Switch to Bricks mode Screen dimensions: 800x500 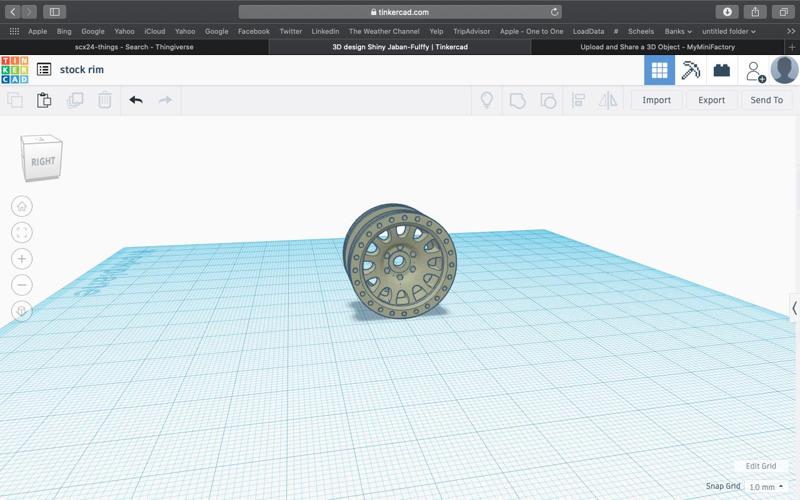tap(721, 70)
